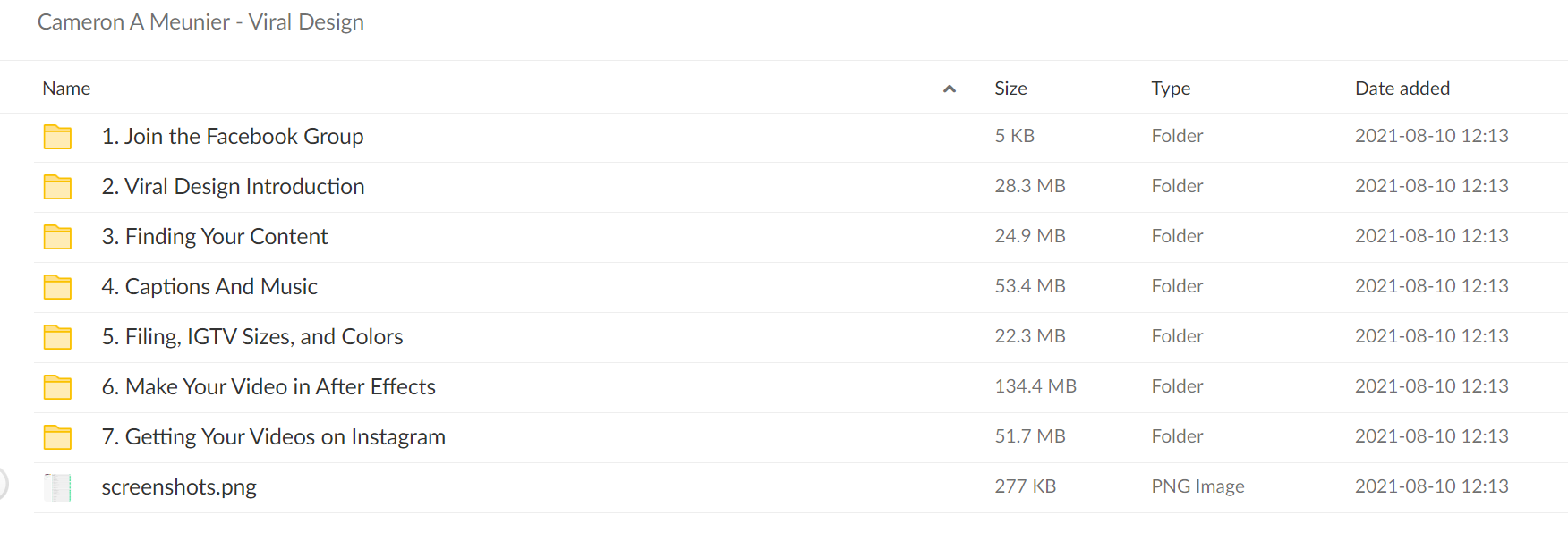The width and height of the screenshot is (1568, 541).
Task: Toggle the sort direction arrow in the Name column
Action: click(x=950, y=89)
